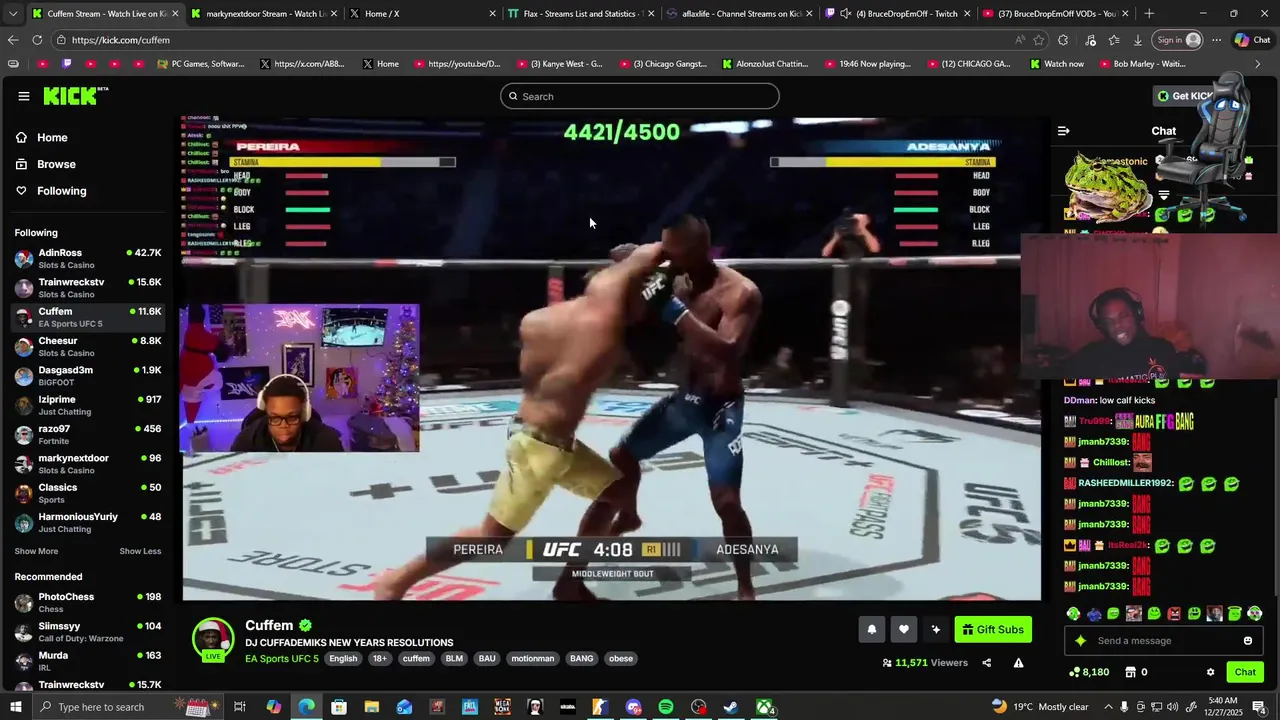
Task: Open the channel shop icon
Action: (x=1131, y=672)
